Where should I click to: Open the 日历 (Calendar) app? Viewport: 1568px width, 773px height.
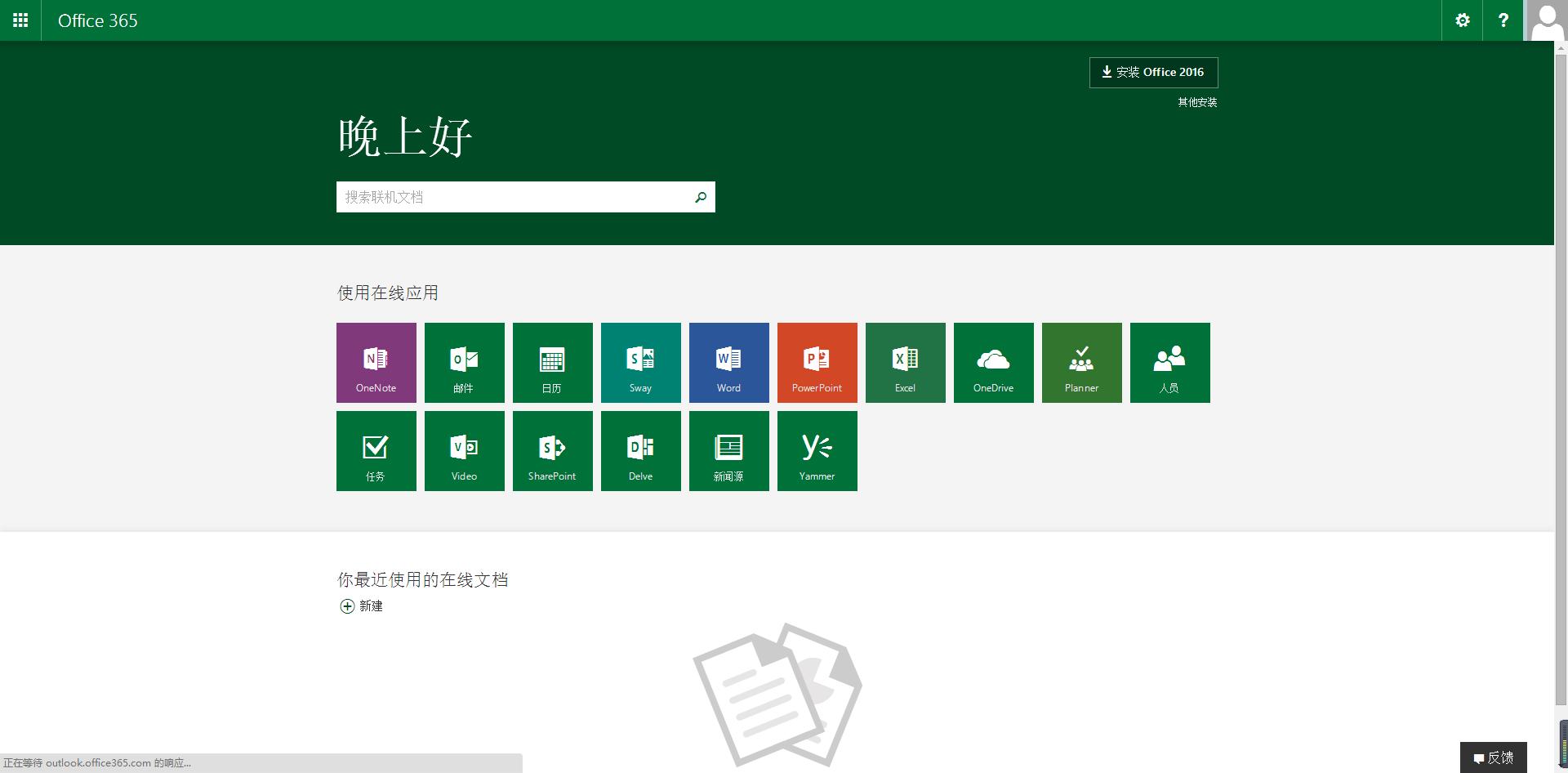(x=552, y=362)
